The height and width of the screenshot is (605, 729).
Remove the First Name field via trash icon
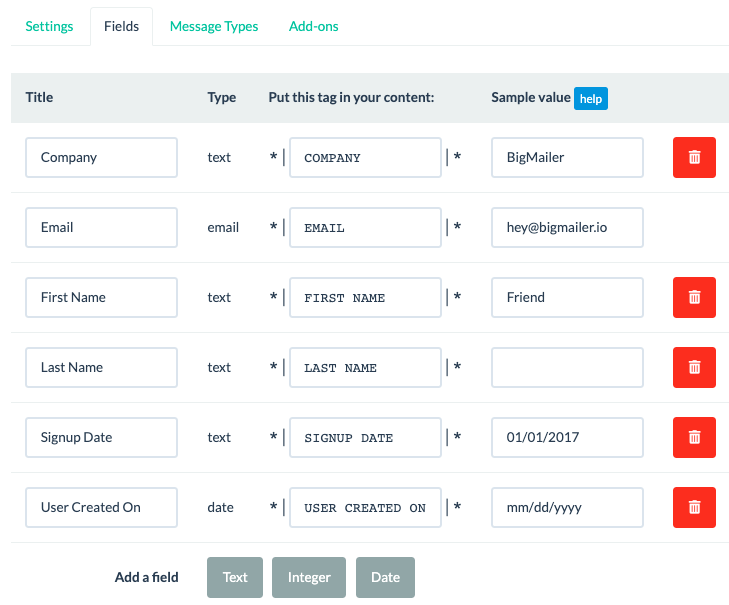[x=694, y=297]
